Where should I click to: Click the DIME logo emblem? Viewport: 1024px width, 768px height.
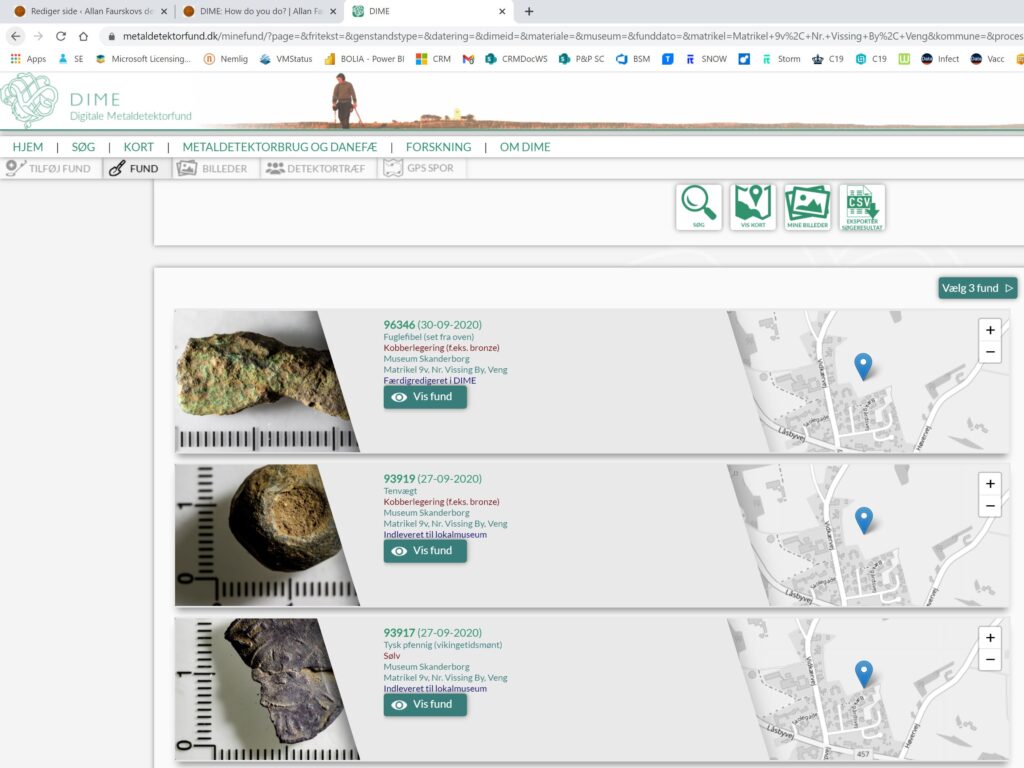click(30, 100)
